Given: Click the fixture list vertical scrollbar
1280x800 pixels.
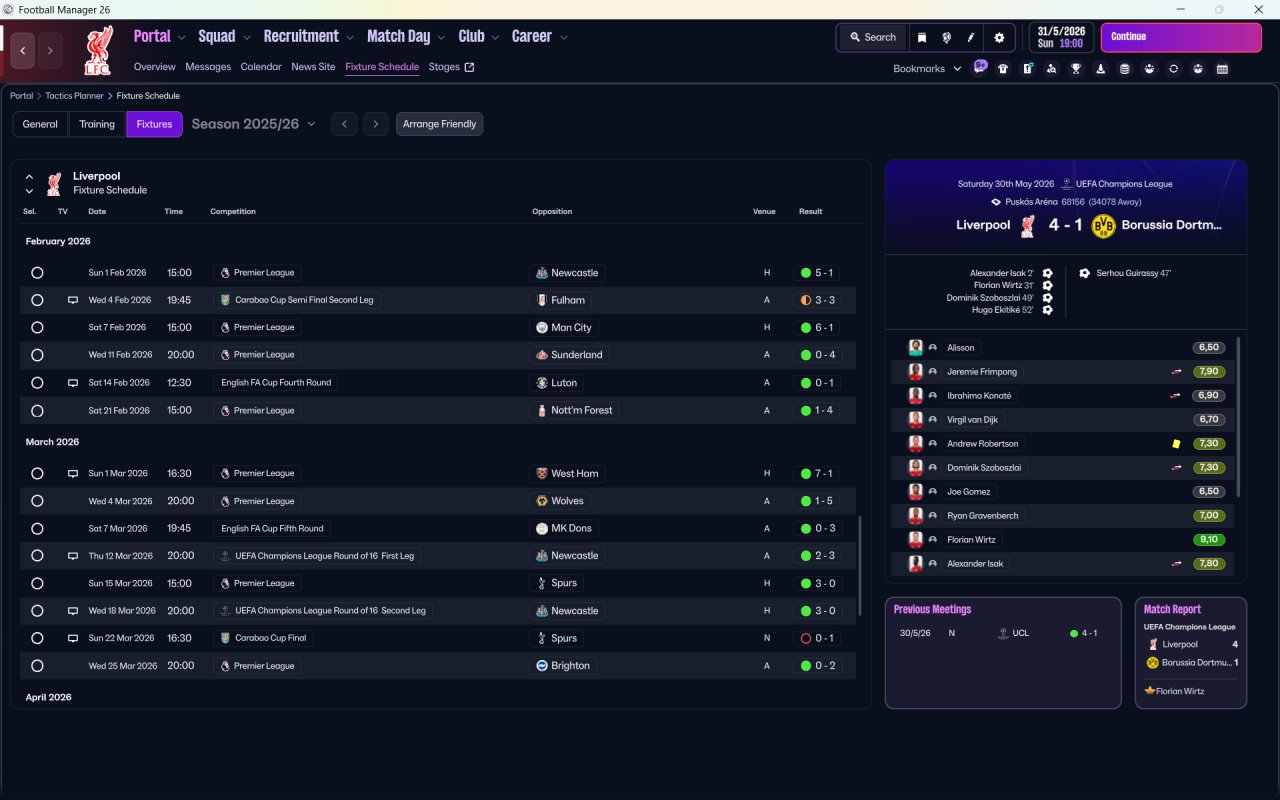Looking at the screenshot, I should (x=860, y=566).
